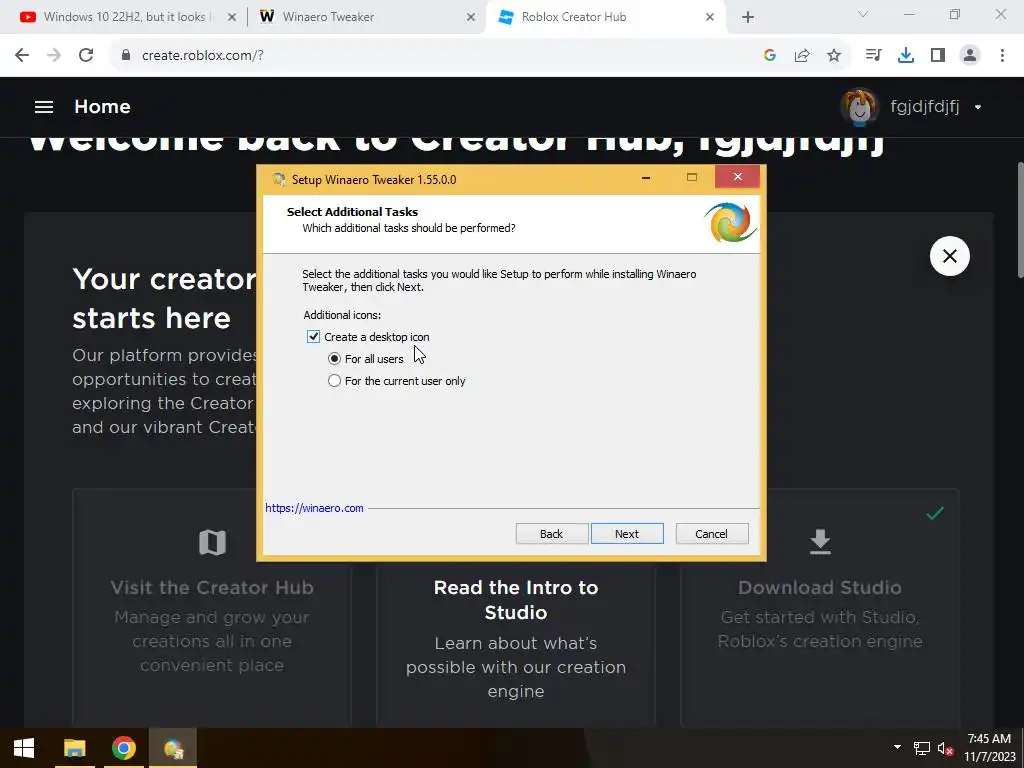Cancel the Winaero Tweaker setup

pyautogui.click(x=712, y=534)
